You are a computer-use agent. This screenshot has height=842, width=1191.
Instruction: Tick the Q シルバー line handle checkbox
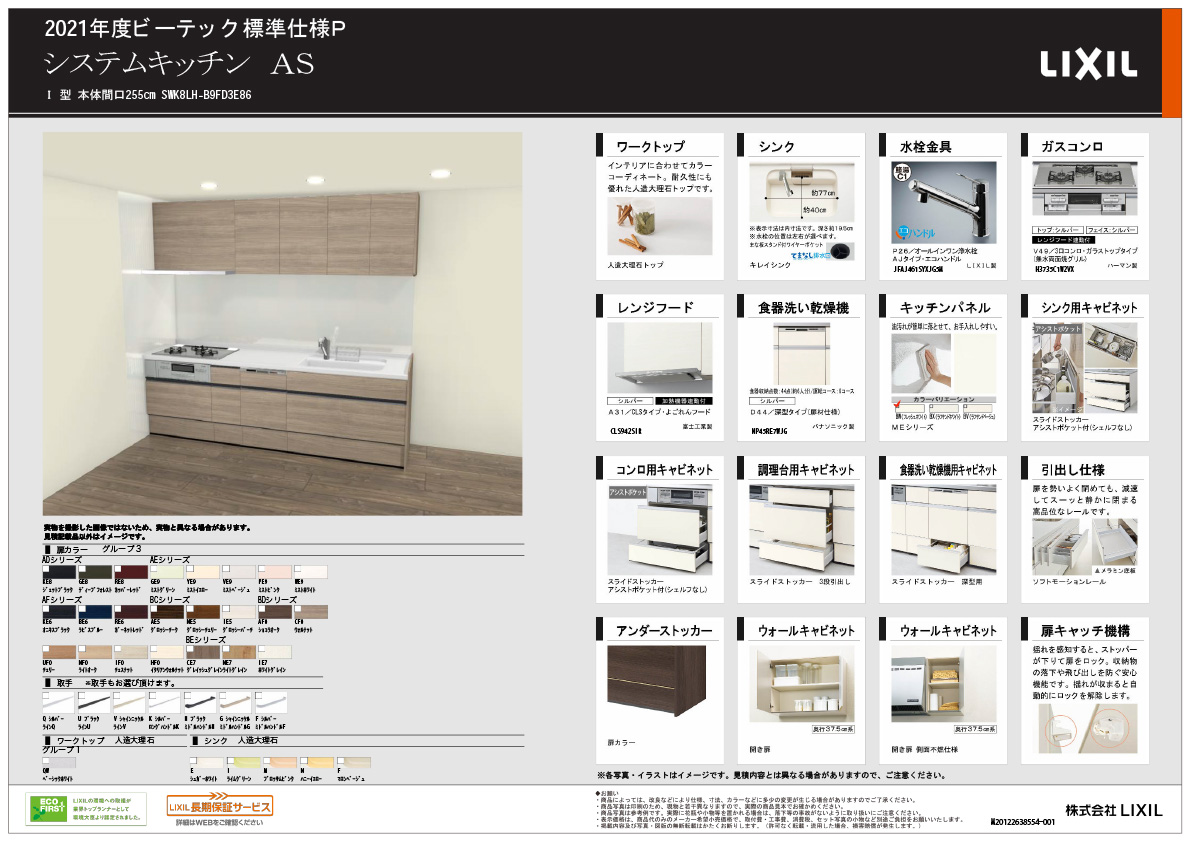46,695
